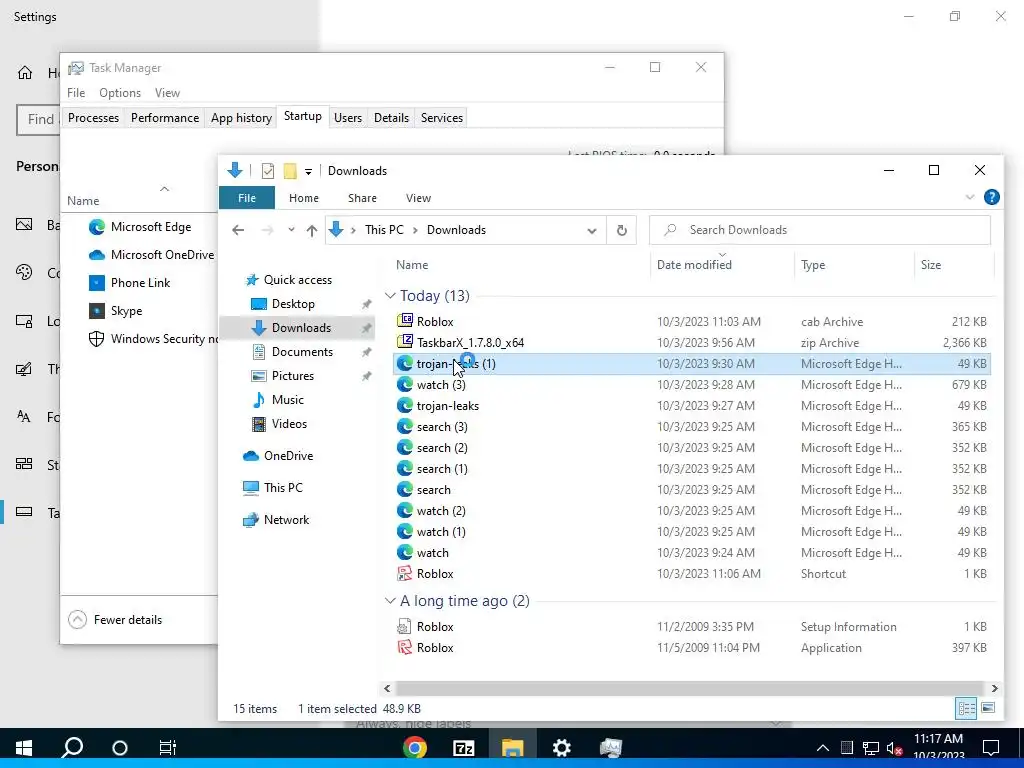
Task: Go back using the Explorer back arrow
Action: tap(238, 230)
